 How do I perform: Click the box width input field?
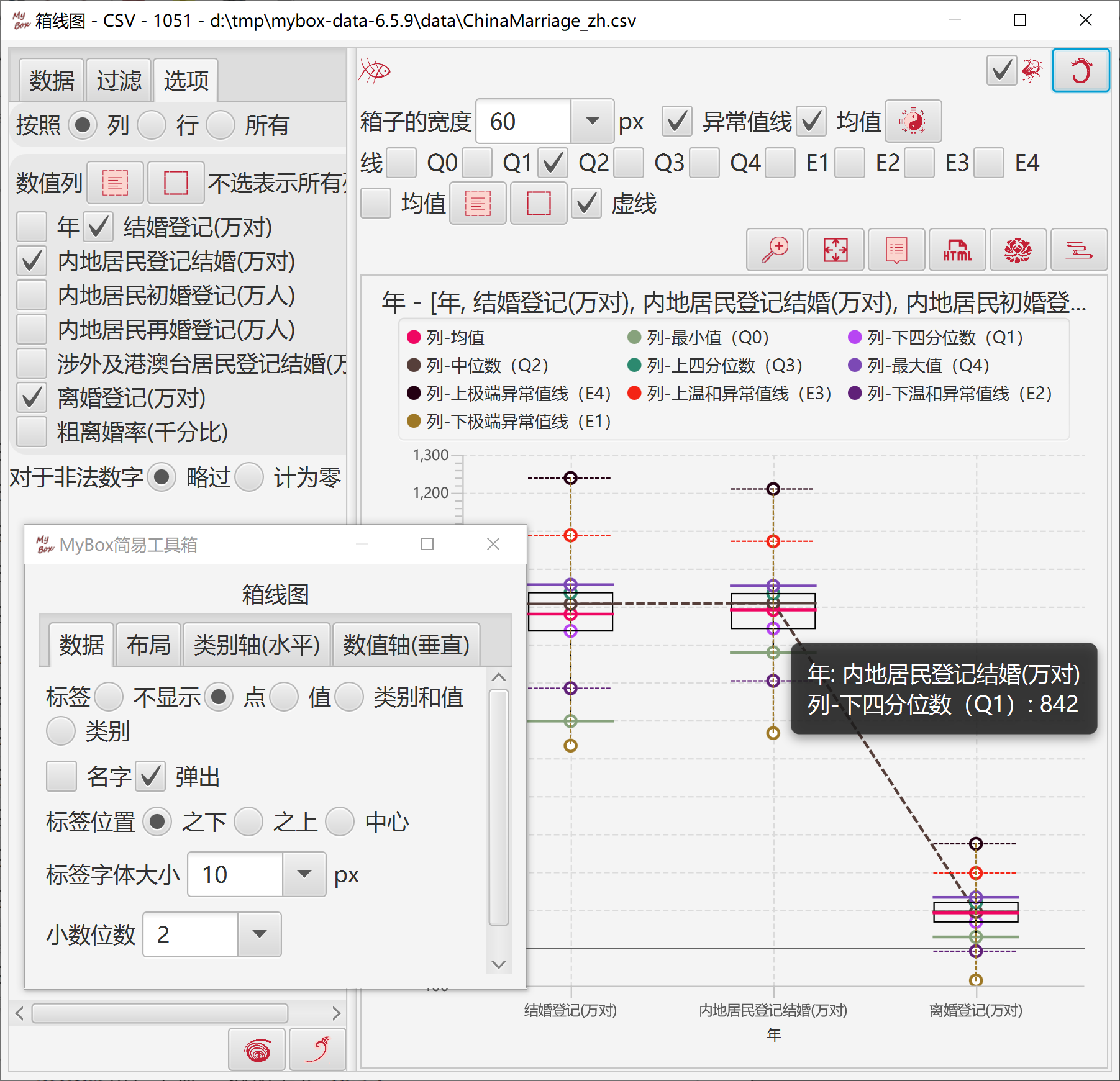click(x=524, y=121)
